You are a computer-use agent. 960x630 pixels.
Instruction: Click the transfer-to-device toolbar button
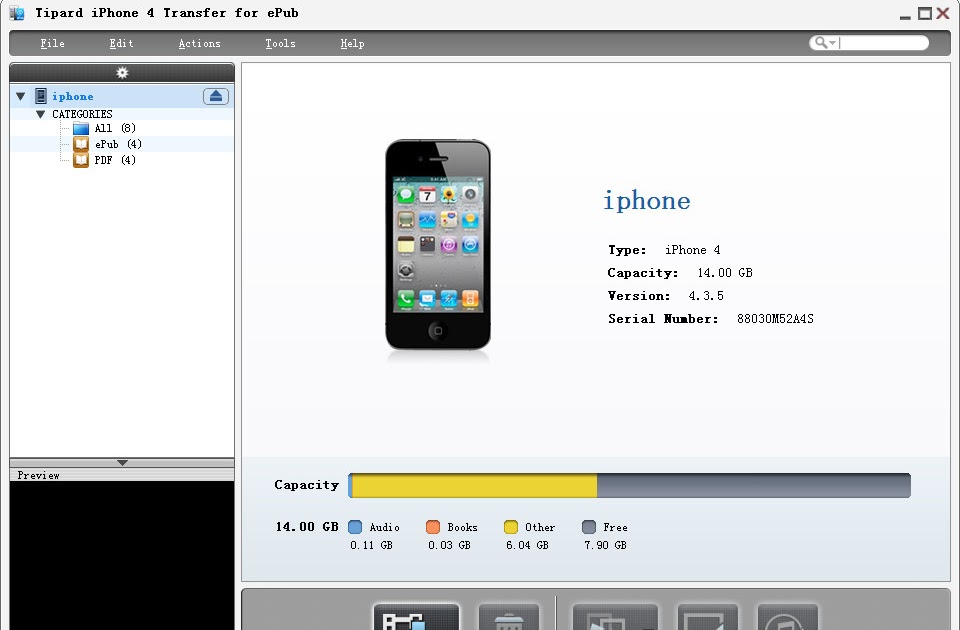707,617
